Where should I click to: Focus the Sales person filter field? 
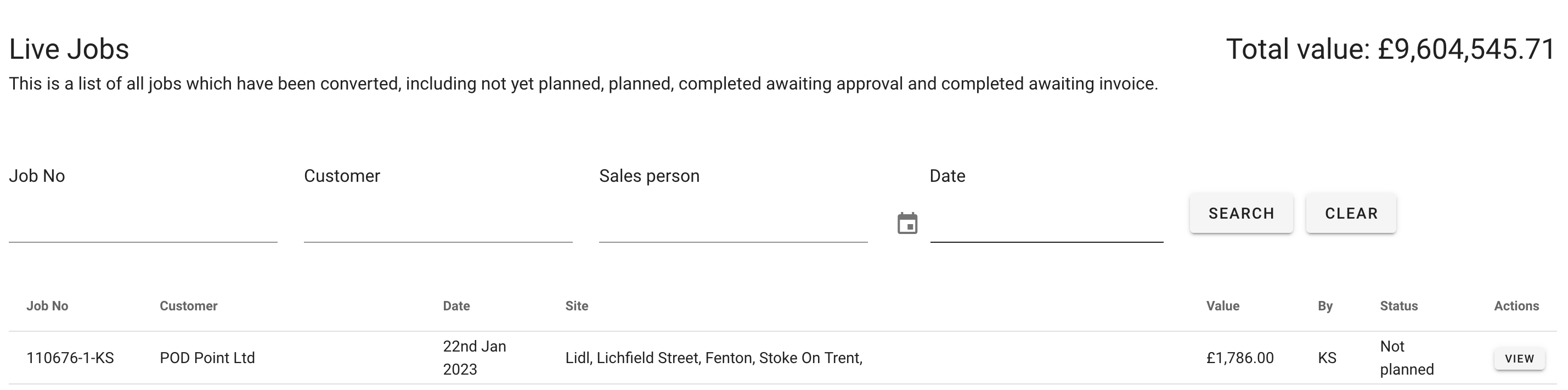coord(733,224)
